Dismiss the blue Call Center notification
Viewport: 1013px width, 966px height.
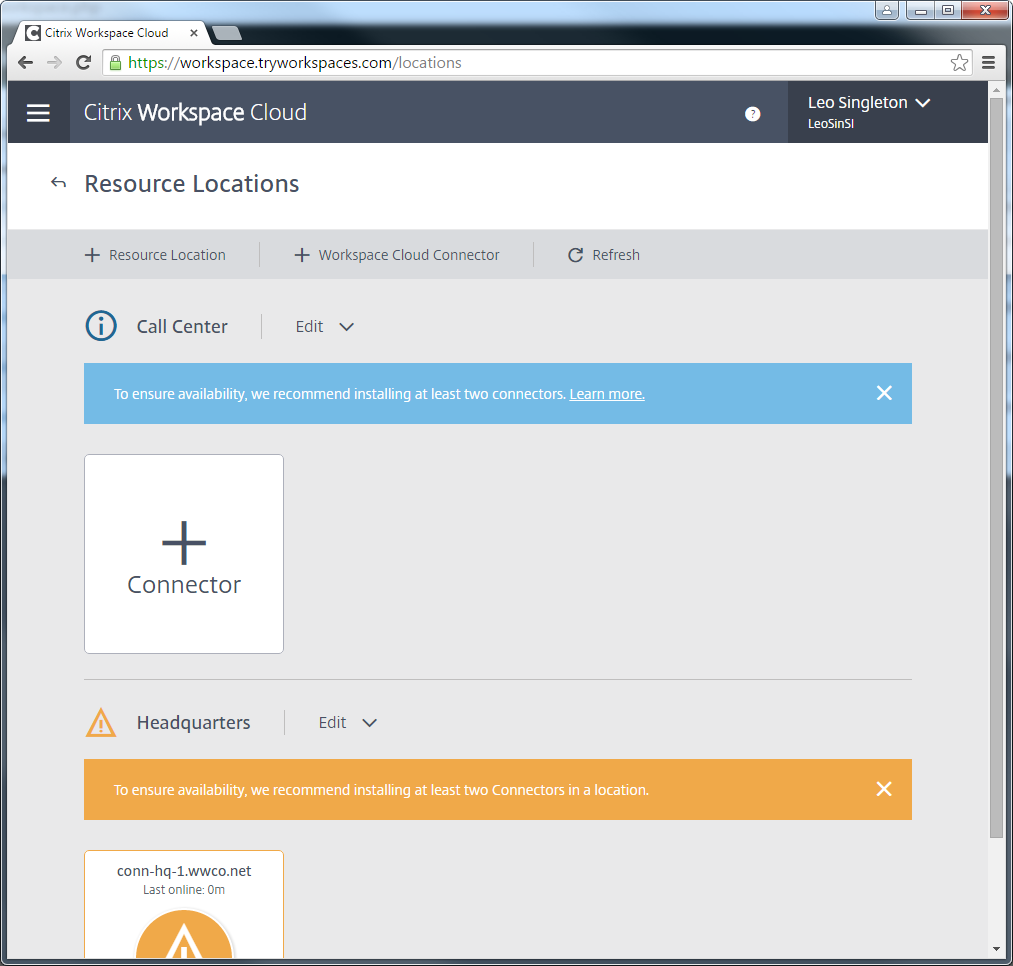[884, 393]
